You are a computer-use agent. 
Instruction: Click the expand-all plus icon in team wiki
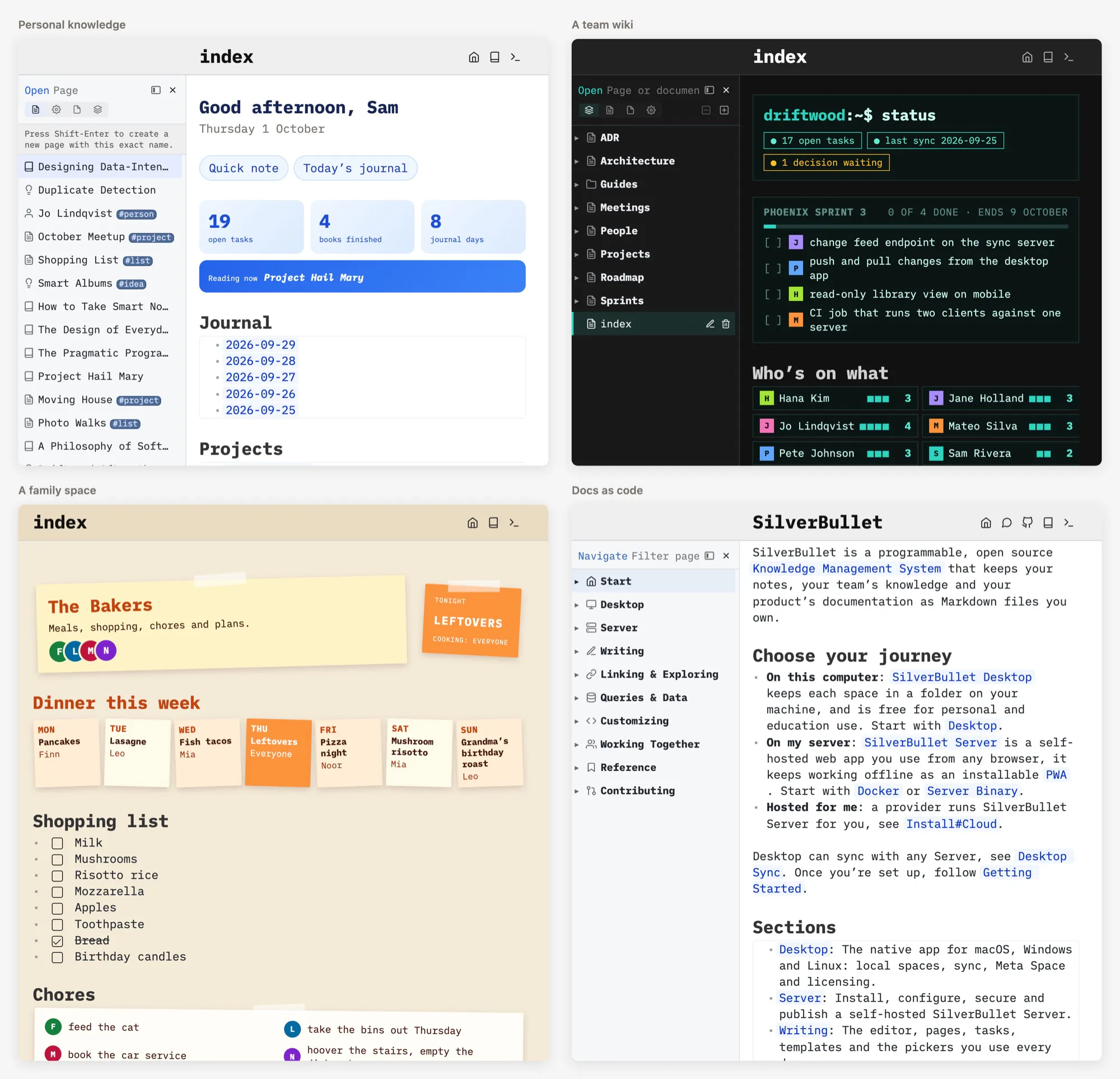pos(724,110)
